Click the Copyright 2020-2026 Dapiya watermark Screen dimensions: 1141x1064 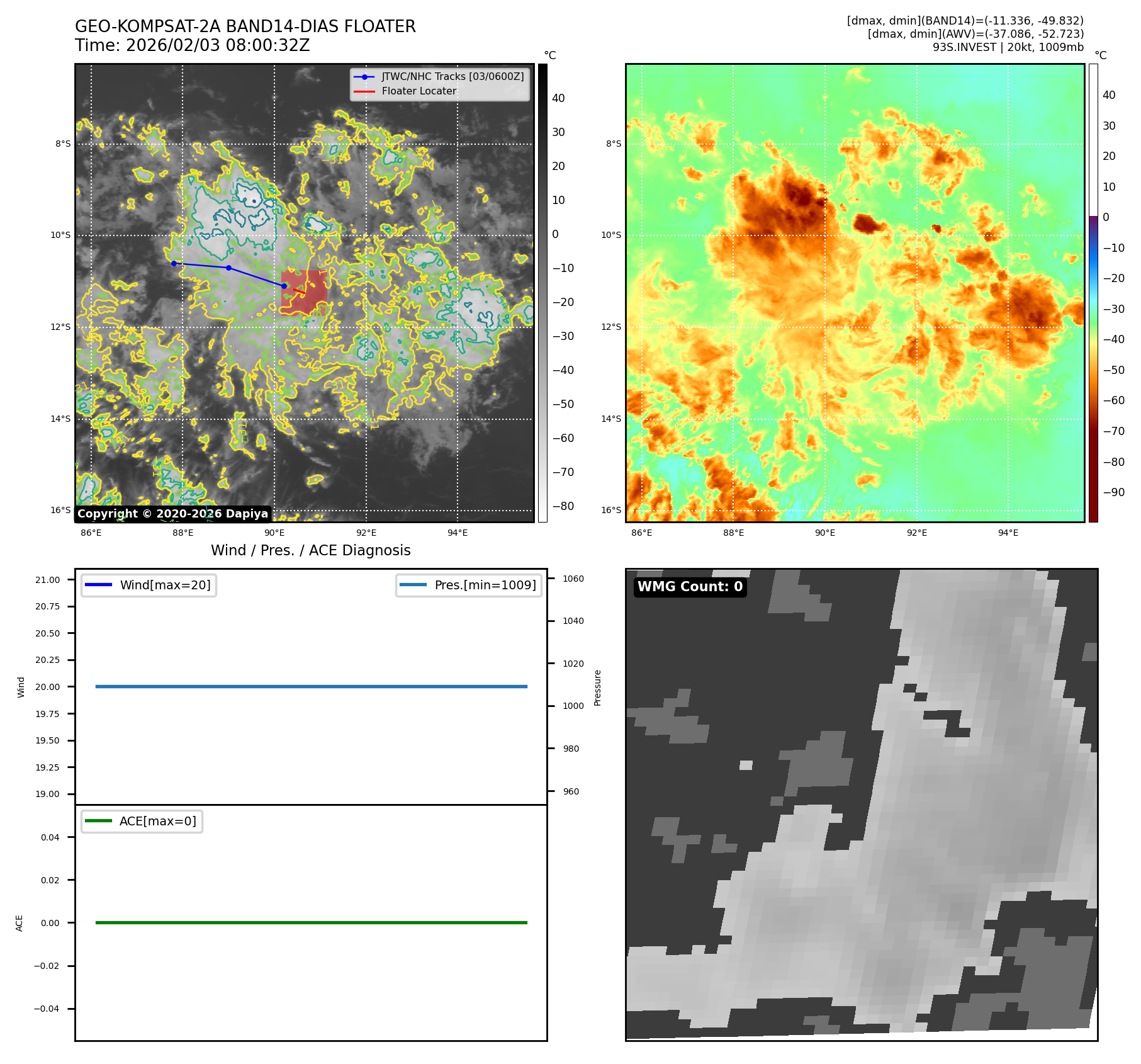click(x=173, y=514)
